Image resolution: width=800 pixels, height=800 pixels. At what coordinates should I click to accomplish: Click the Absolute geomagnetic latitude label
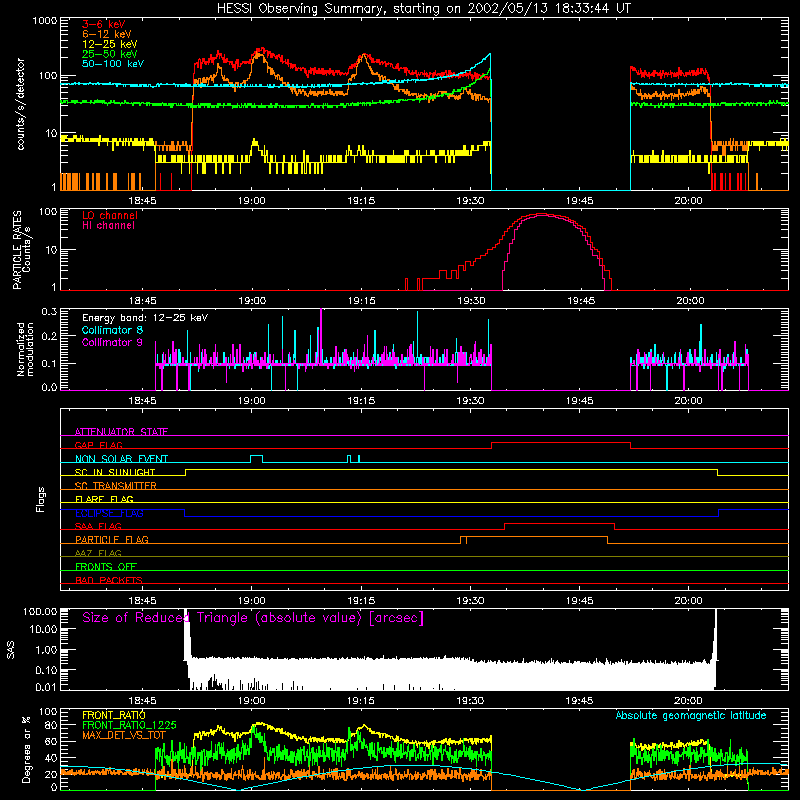tap(691, 715)
